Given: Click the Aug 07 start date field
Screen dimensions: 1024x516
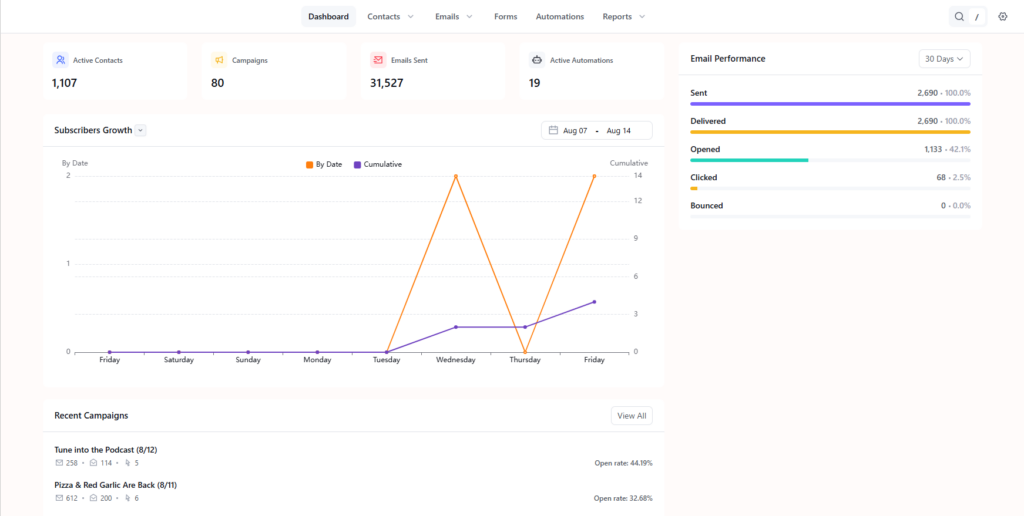Looking at the screenshot, I should 575,131.
